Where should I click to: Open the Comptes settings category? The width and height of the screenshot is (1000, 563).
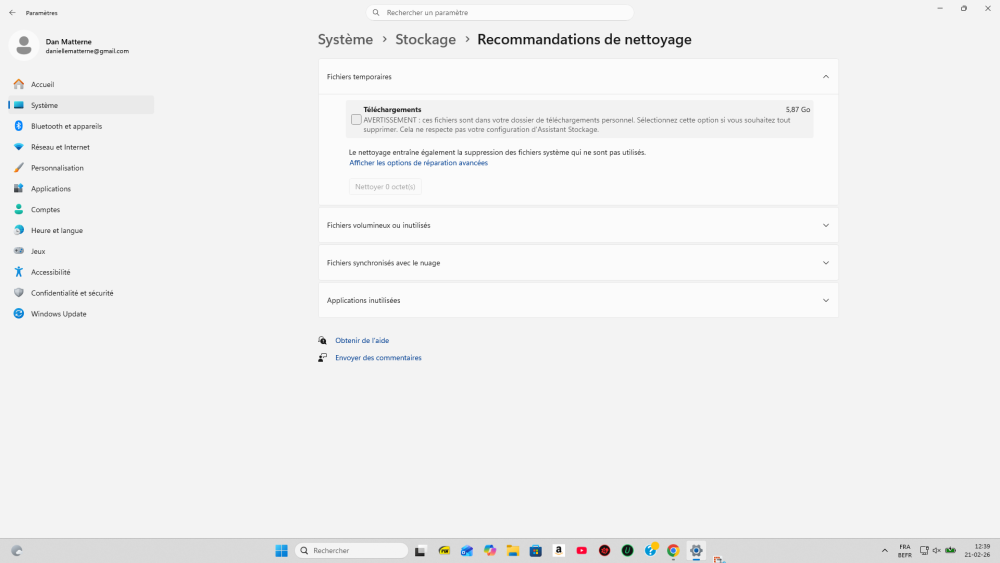pyautogui.click(x=45, y=210)
